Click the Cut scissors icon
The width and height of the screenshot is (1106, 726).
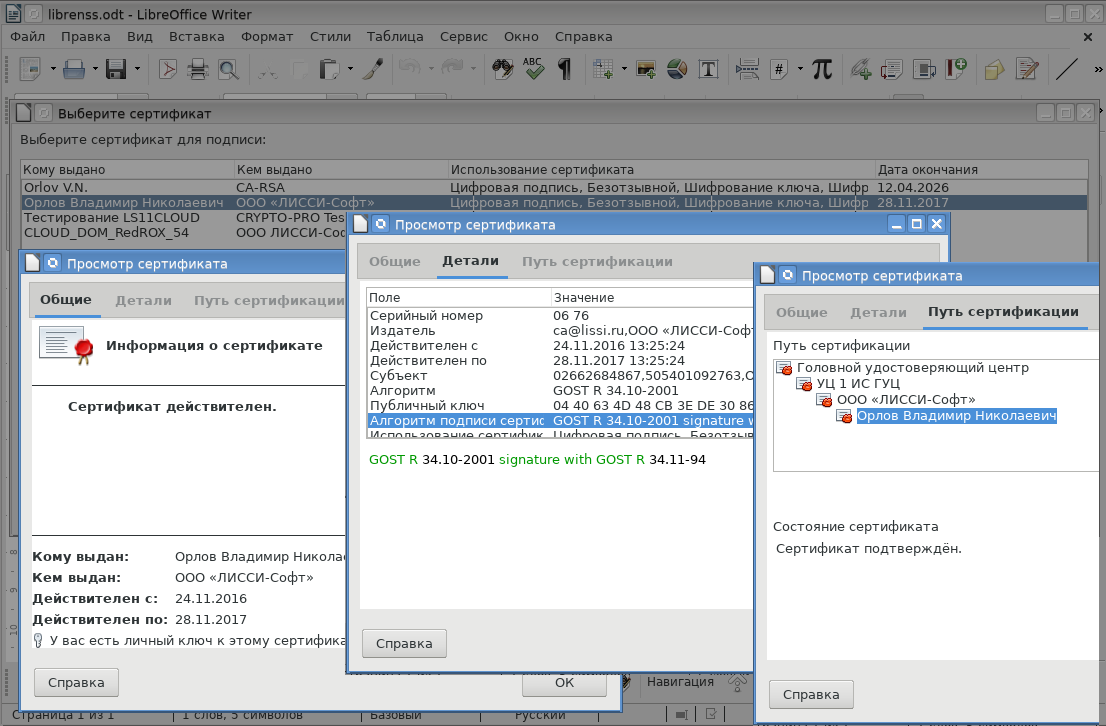pyautogui.click(x=267, y=69)
